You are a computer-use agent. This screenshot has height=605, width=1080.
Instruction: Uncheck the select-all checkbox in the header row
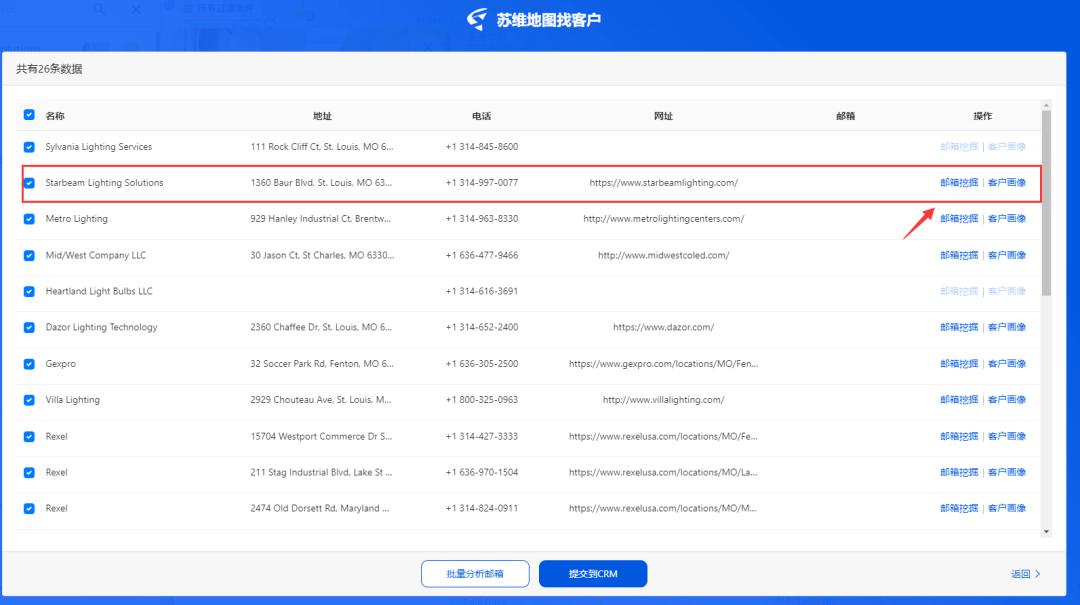[28, 115]
